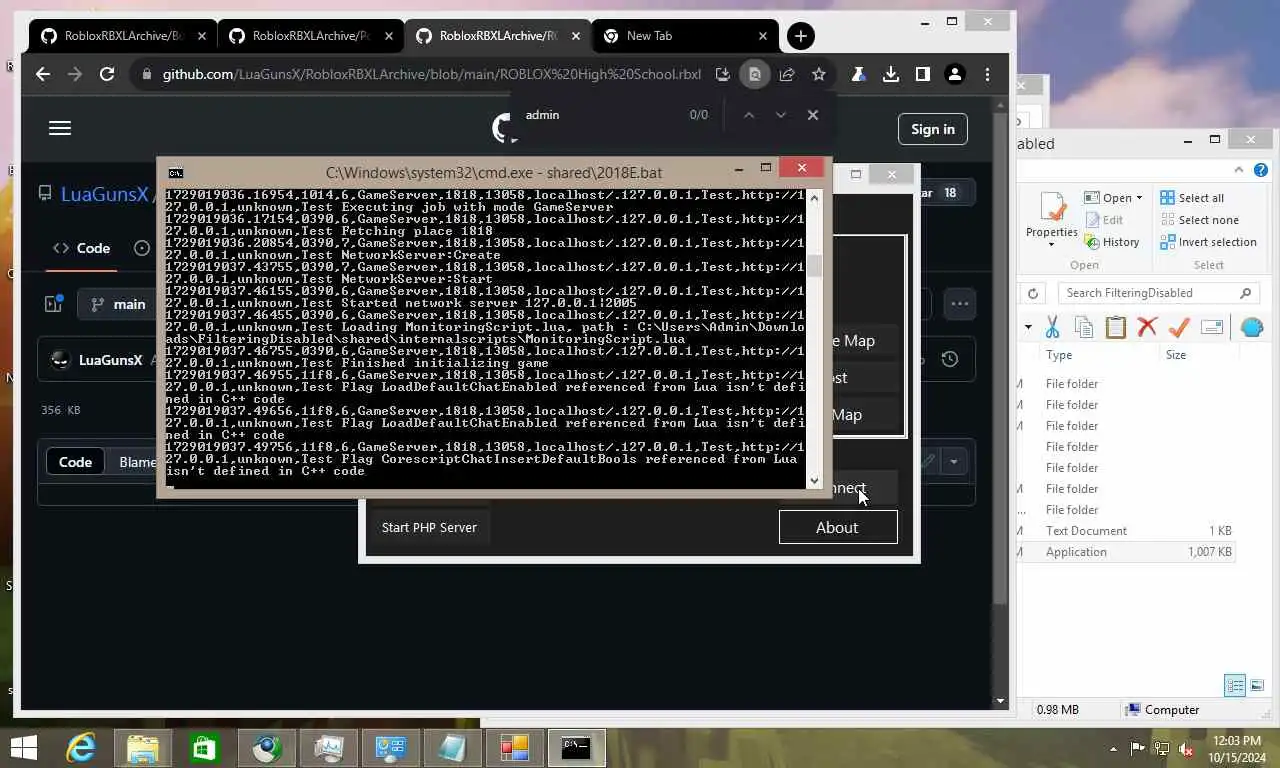Open the LuaGunsX repository owner link
The height and width of the screenshot is (768, 1280).
pyautogui.click(x=104, y=194)
